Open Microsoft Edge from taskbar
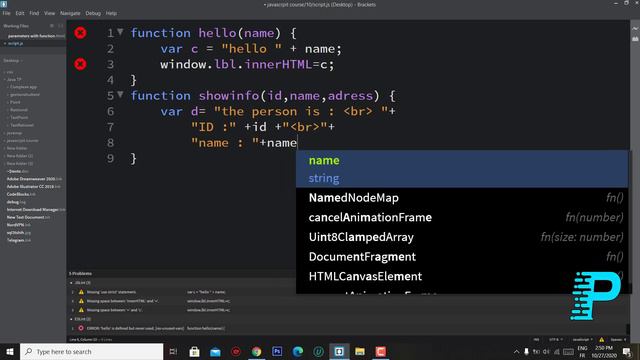The image size is (640, 360). (x=298, y=351)
